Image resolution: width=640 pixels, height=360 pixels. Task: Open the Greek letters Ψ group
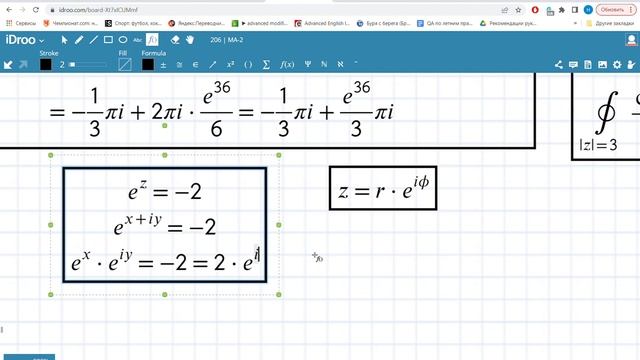[x=308, y=64]
